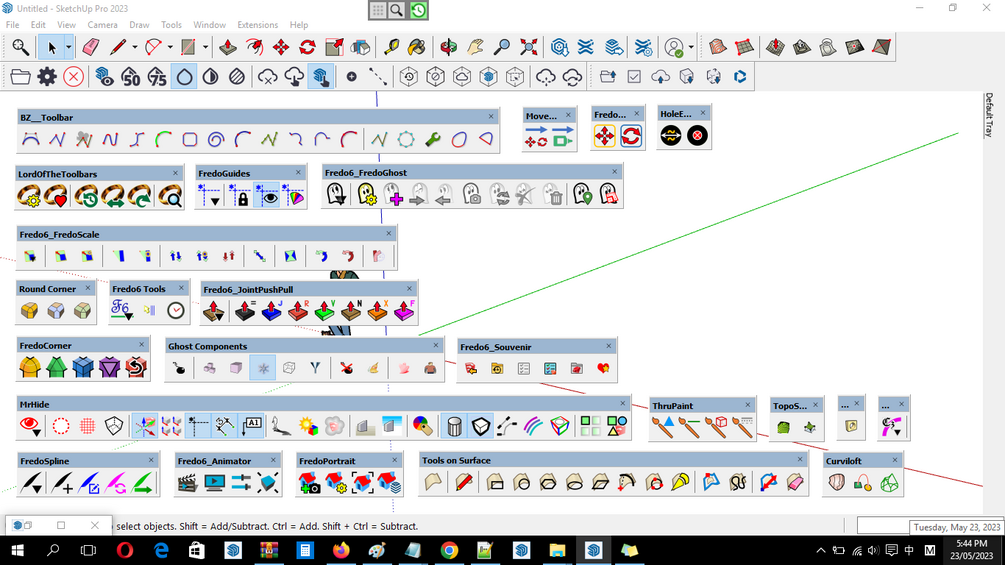Select the Move tool in main toolbar
The width and height of the screenshot is (1005, 565).
(x=281, y=47)
